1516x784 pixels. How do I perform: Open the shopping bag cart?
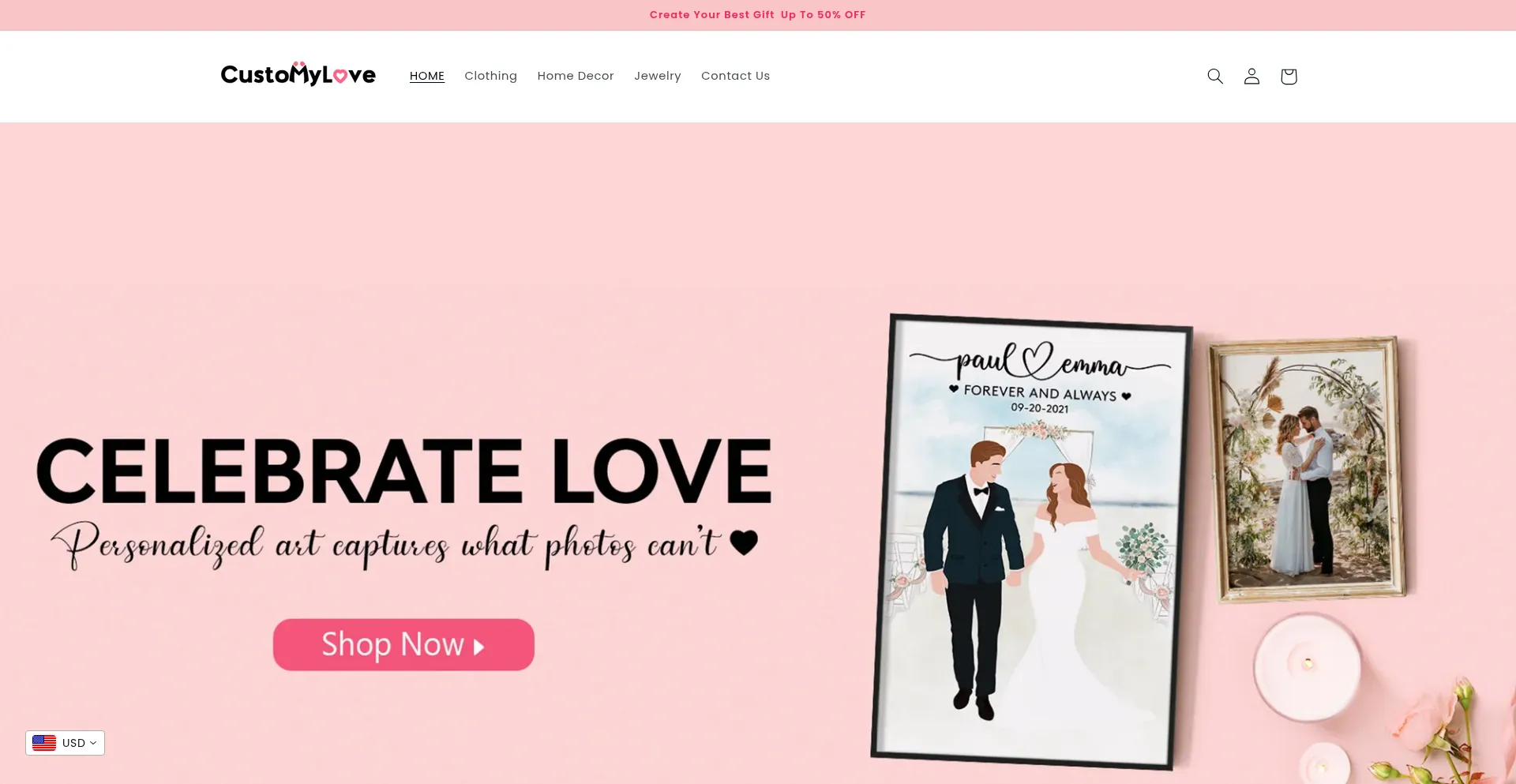coord(1288,76)
